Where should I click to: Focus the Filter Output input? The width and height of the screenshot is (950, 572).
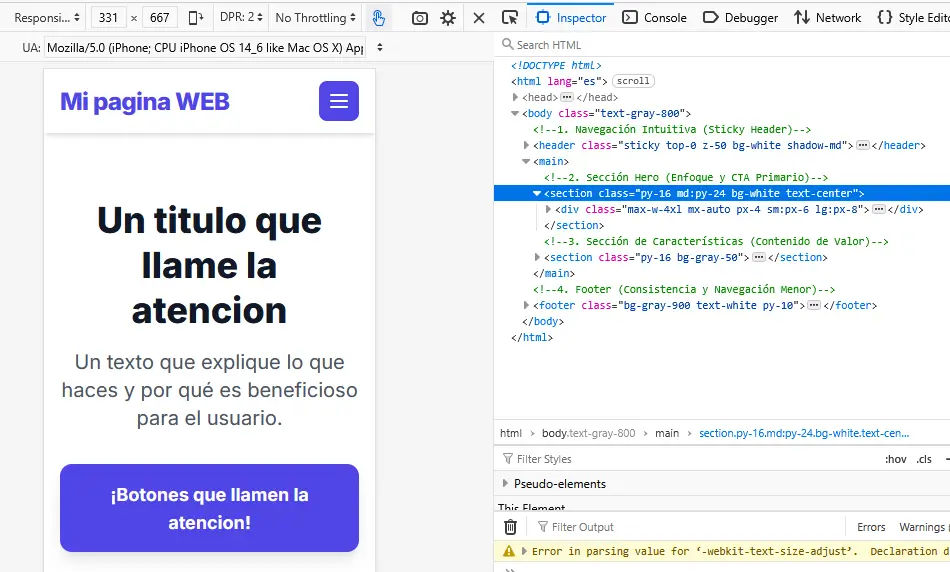[x=689, y=527]
